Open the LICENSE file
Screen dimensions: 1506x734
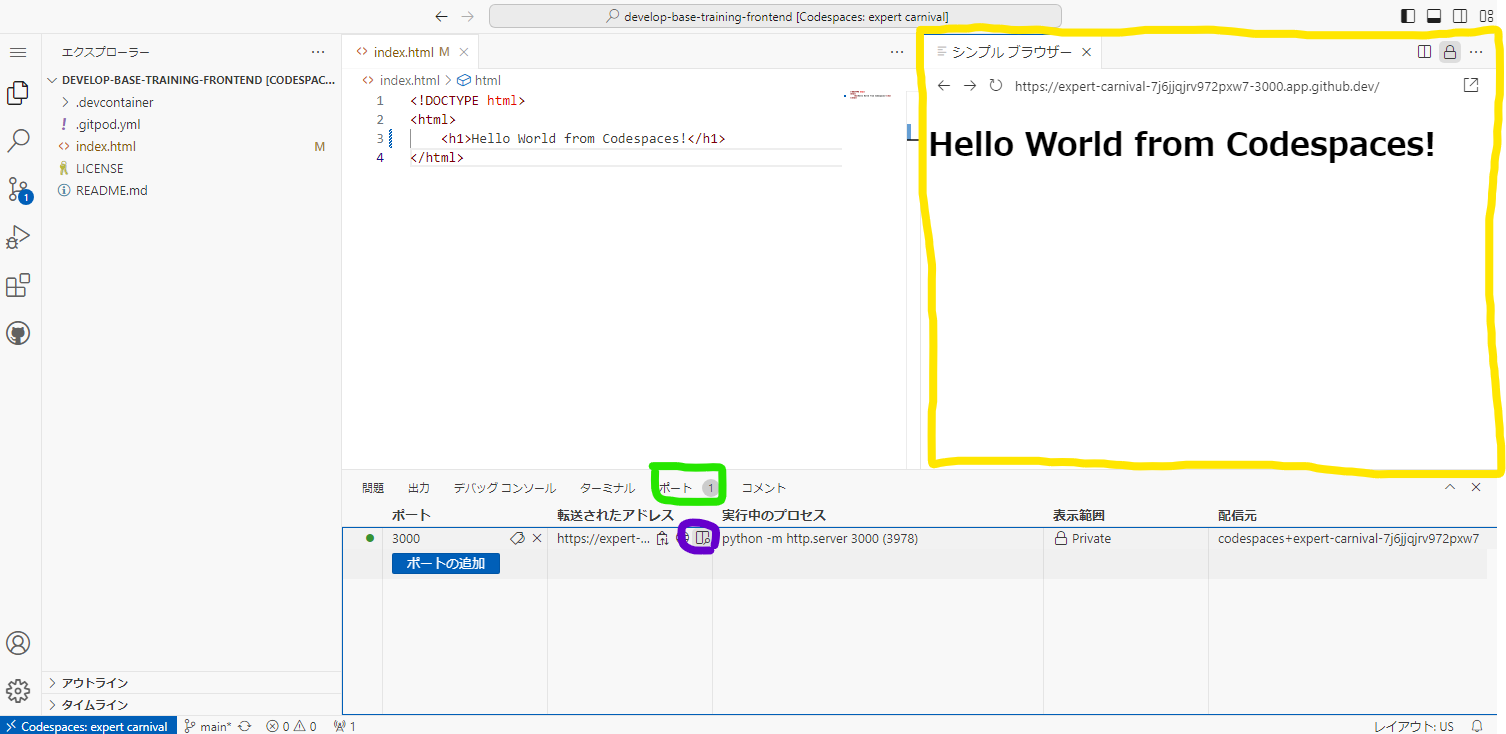tap(191, 168)
